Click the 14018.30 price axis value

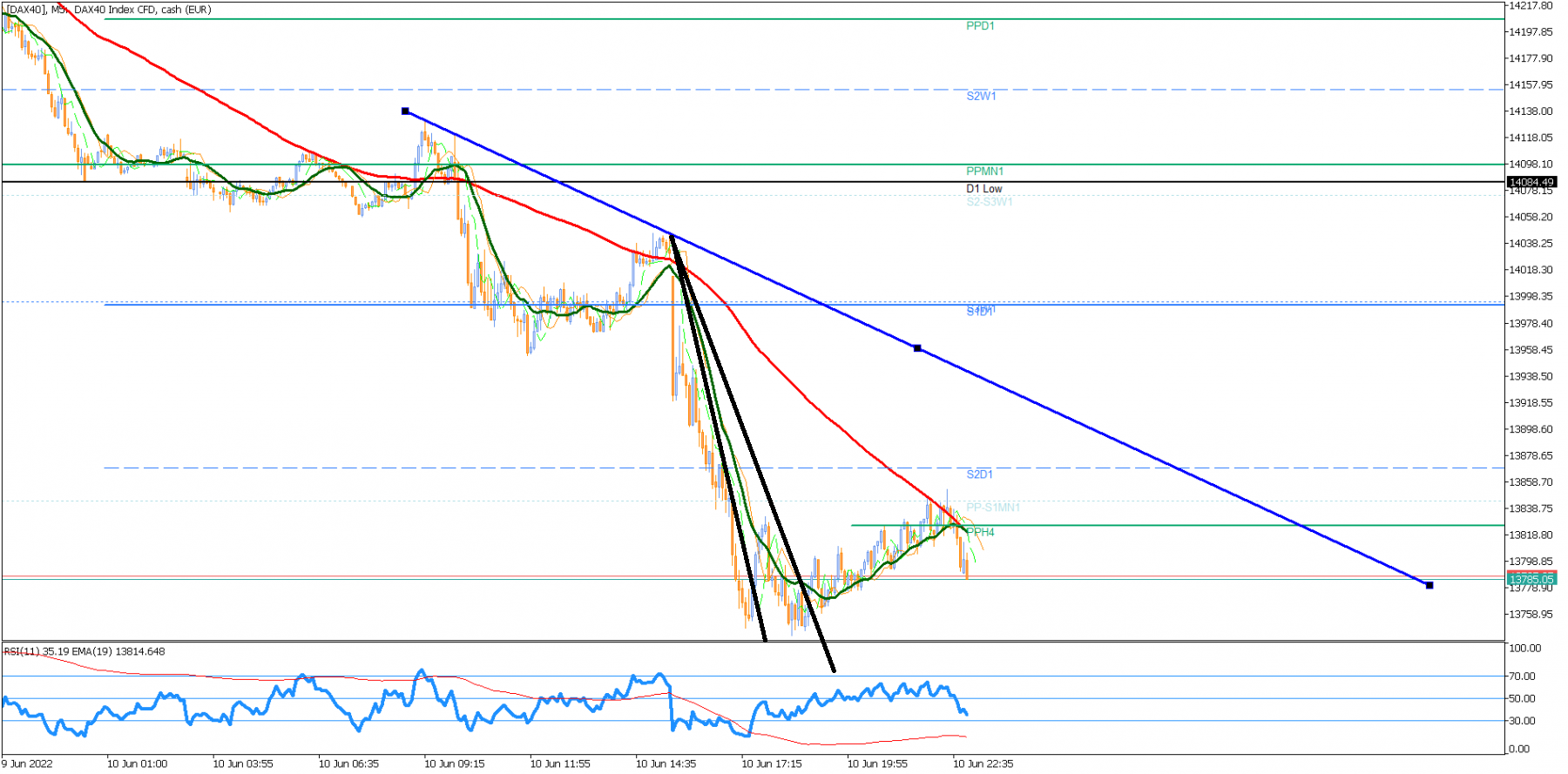click(x=1531, y=270)
